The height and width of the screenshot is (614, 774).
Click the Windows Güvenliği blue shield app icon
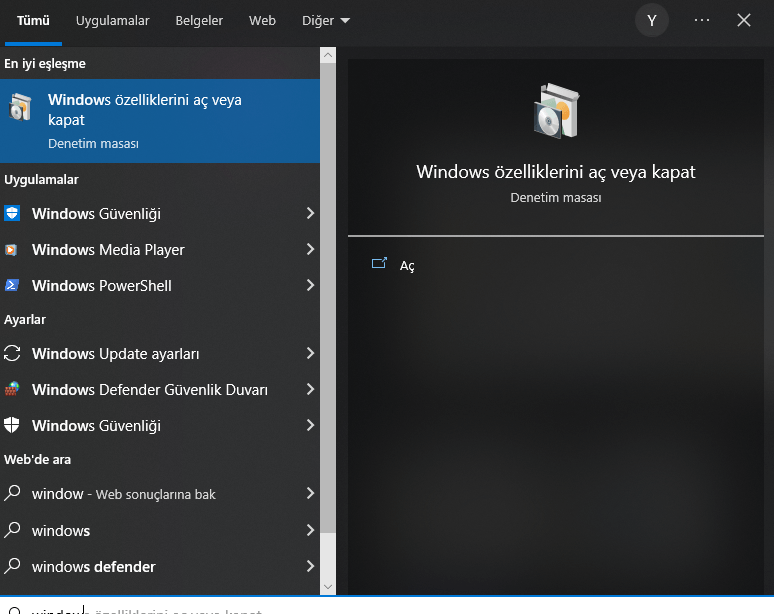coord(12,213)
